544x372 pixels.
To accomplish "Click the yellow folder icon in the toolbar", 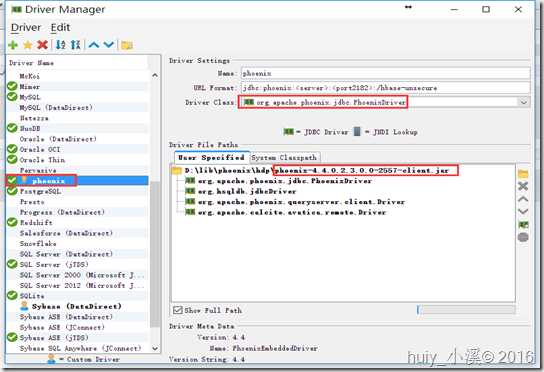I will (x=127, y=45).
